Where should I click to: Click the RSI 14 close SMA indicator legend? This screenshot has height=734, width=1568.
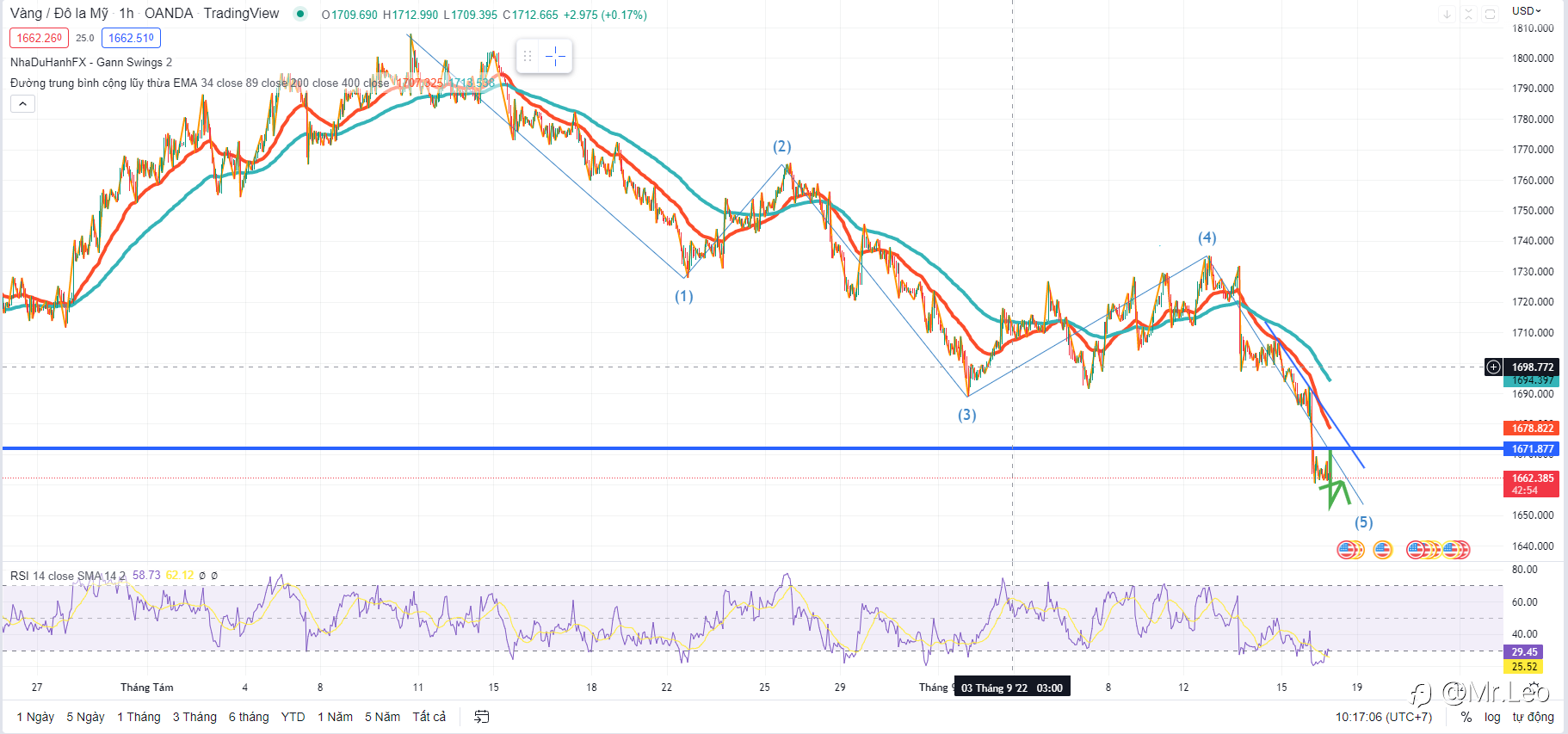tap(68, 576)
